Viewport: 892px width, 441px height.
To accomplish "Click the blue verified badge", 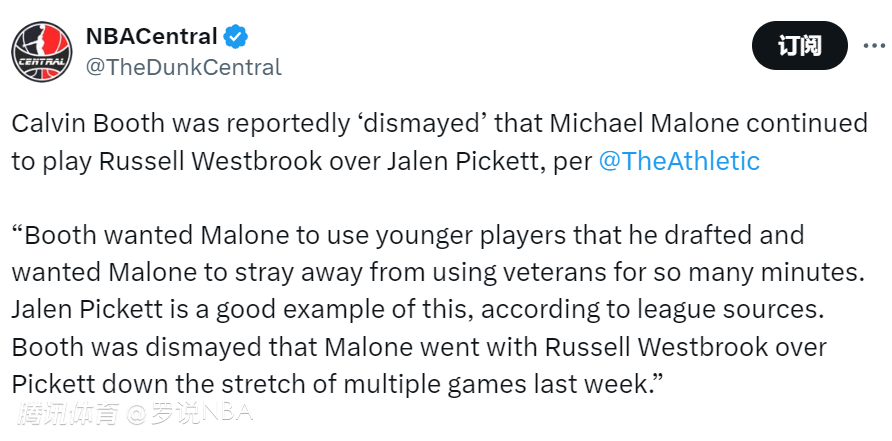I will coord(236,38).
